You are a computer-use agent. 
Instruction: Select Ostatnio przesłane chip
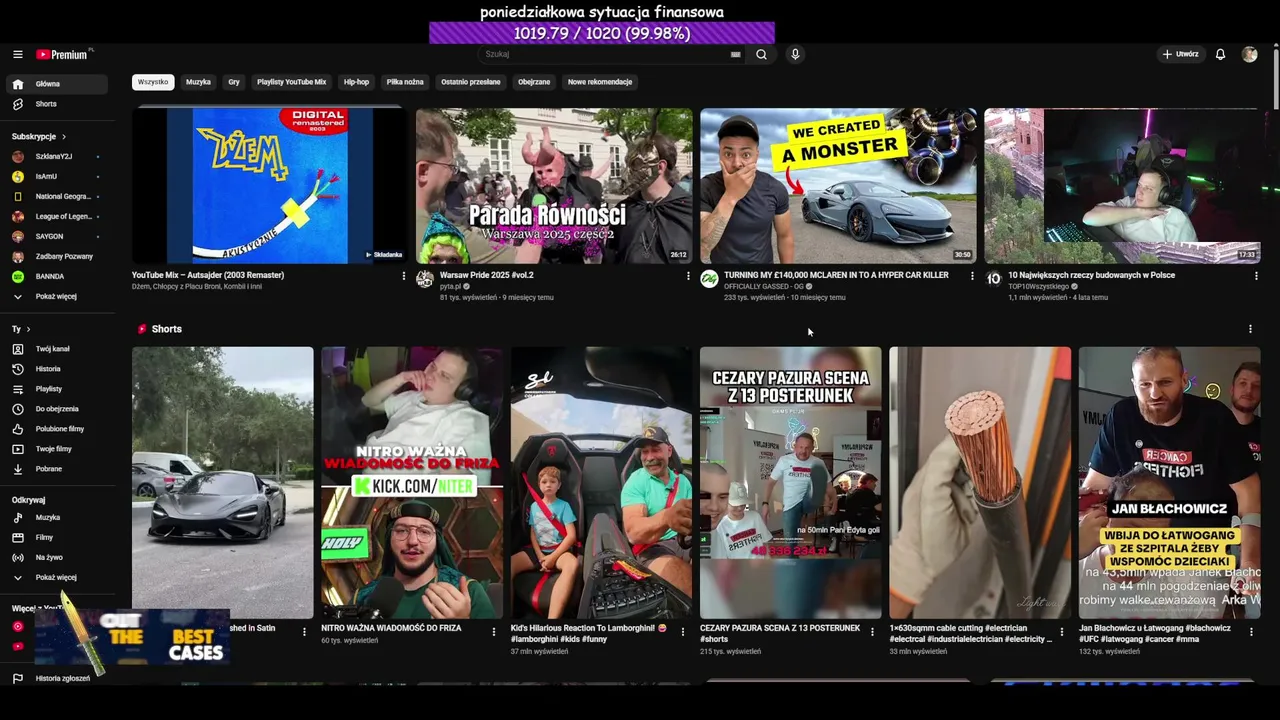click(x=470, y=82)
